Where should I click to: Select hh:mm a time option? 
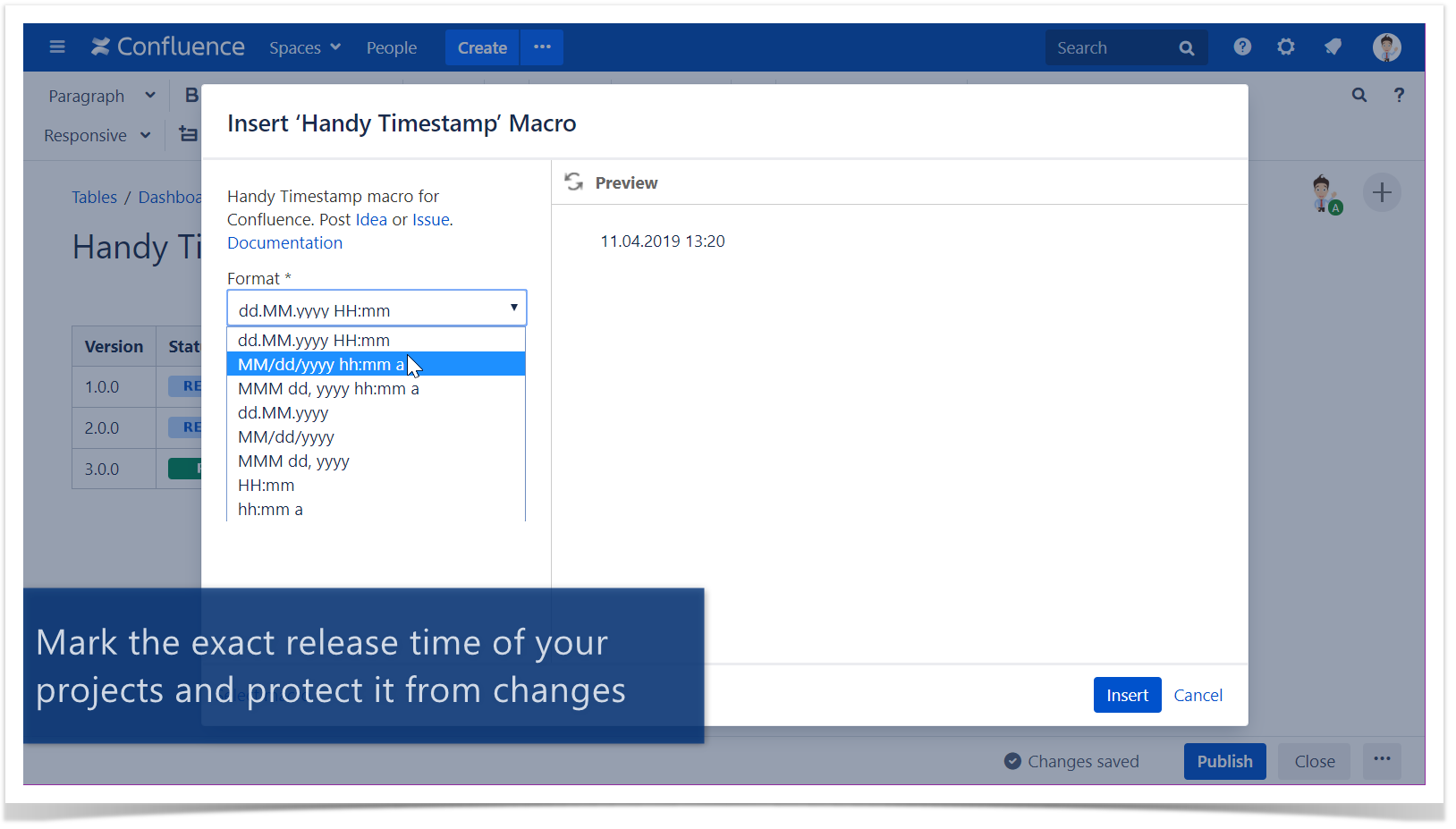pos(376,509)
